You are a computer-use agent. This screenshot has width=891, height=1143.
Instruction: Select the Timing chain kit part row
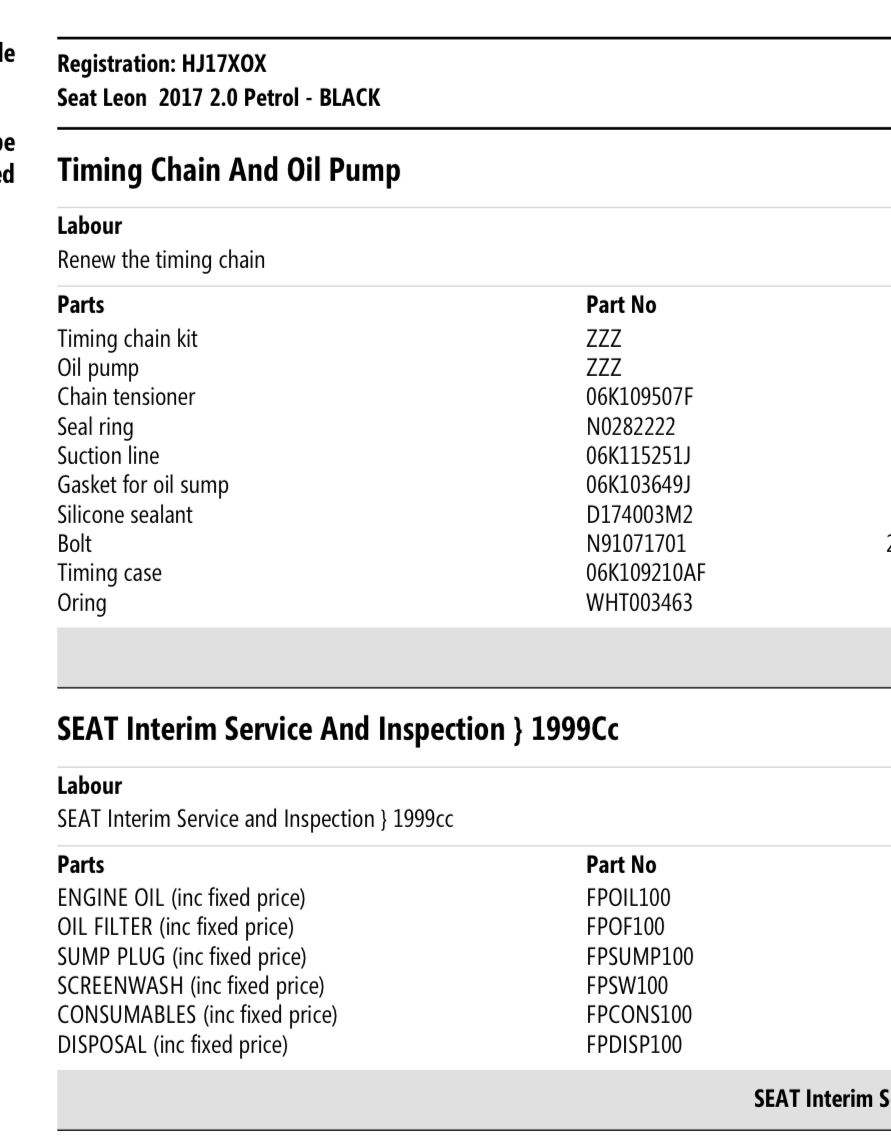pos(127,339)
